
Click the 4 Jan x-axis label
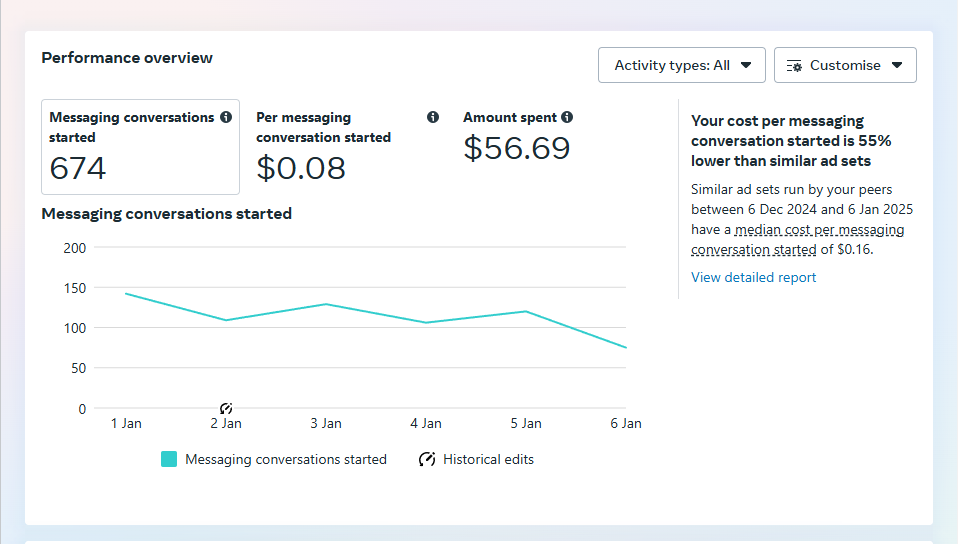(426, 423)
